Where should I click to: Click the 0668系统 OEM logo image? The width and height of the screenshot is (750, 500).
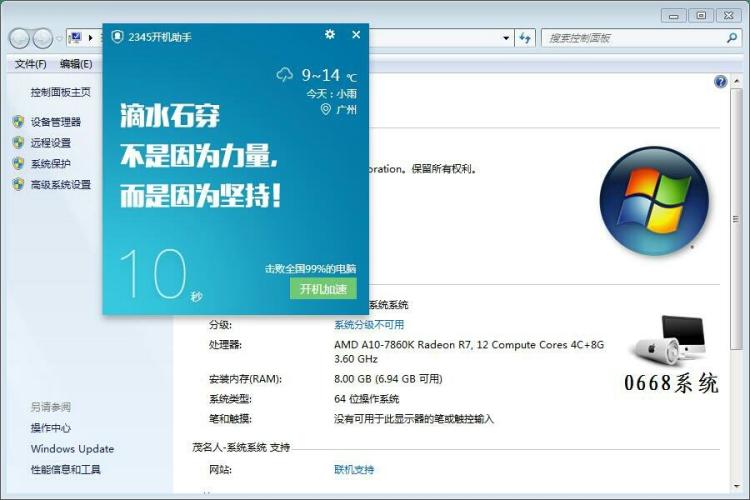pos(671,355)
